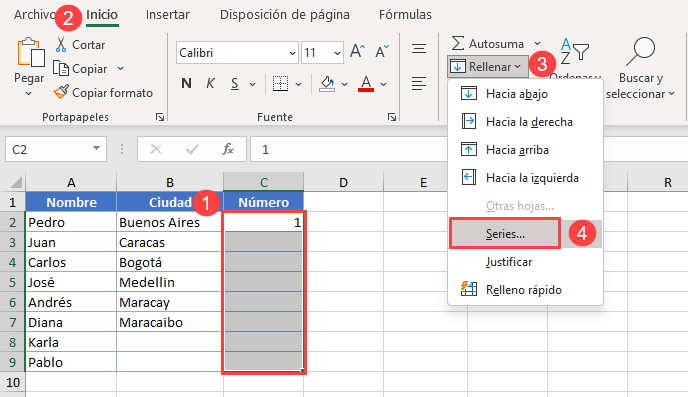Expand the fill color dropdown arrow

coord(344,84)
